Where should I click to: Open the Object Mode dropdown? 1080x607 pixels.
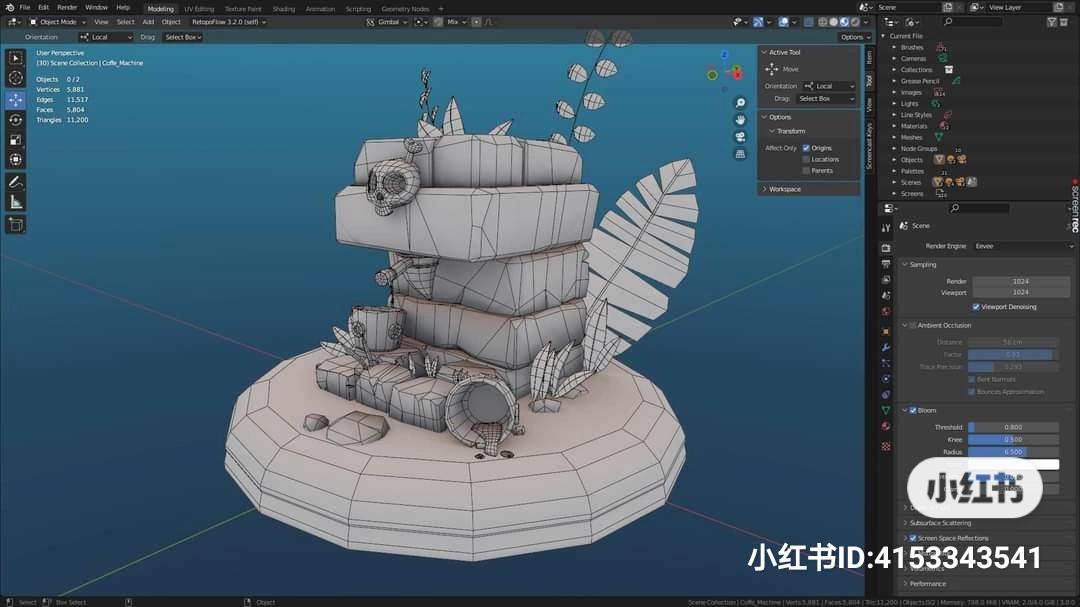(58, 22)
